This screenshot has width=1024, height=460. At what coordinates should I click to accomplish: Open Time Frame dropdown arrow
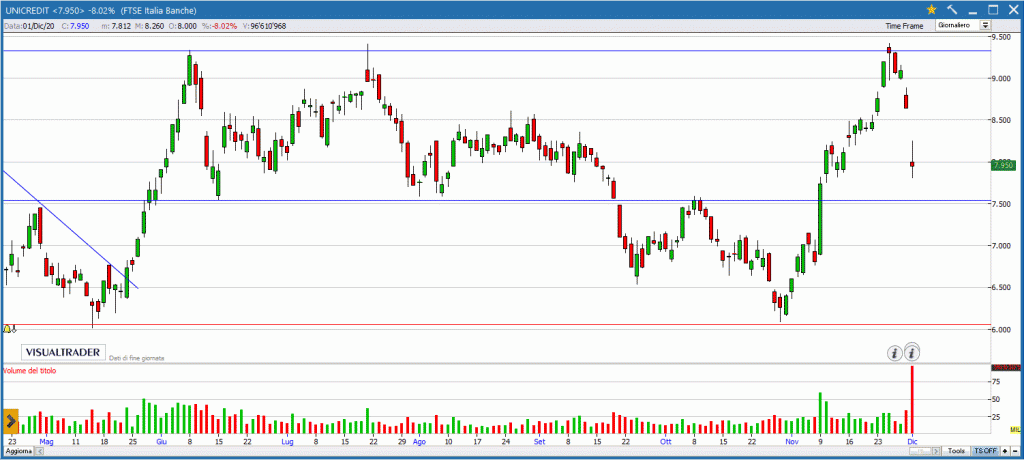pos(985,25)
